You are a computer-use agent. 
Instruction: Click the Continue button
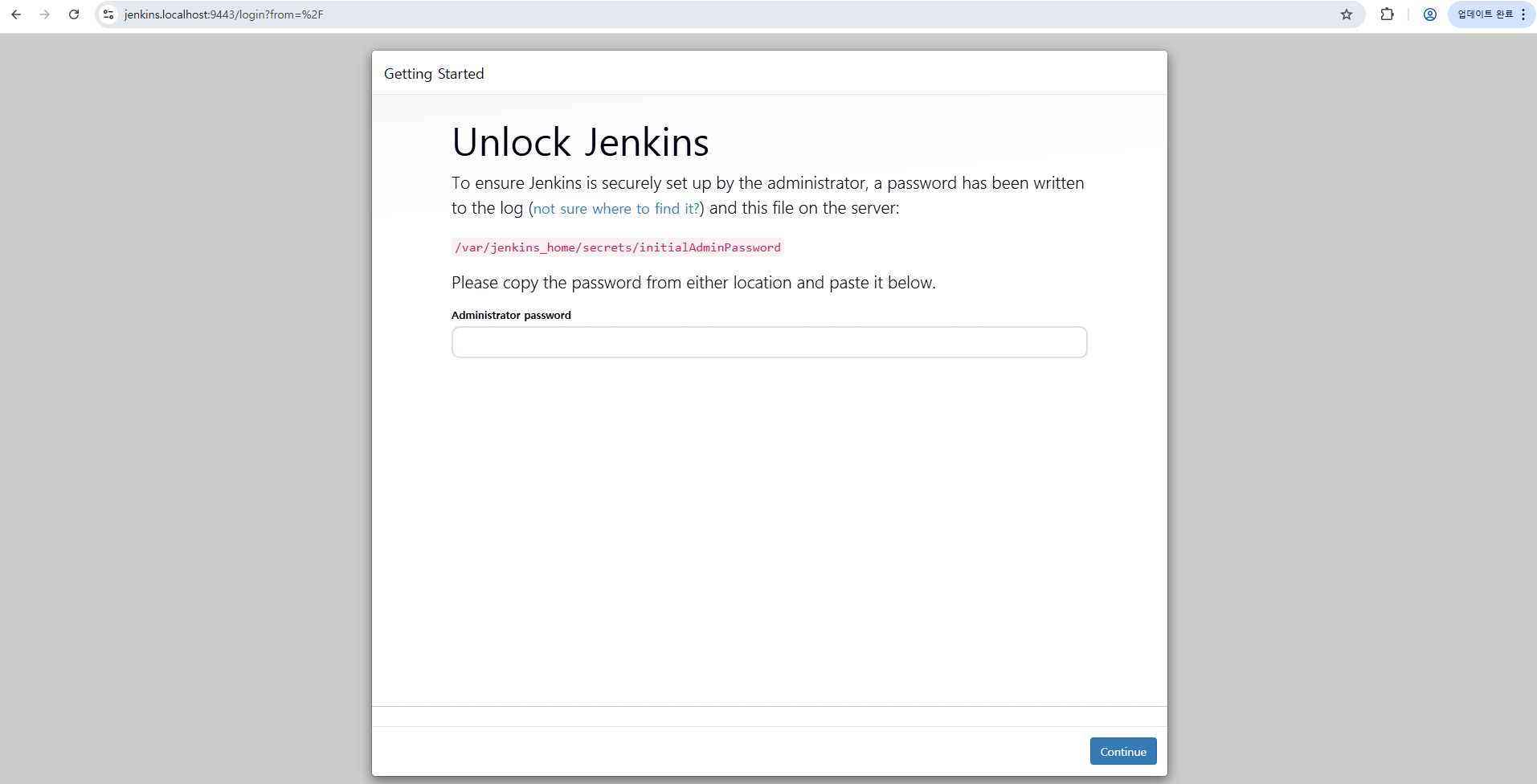pyautogui.click(x=1123, y=752)
